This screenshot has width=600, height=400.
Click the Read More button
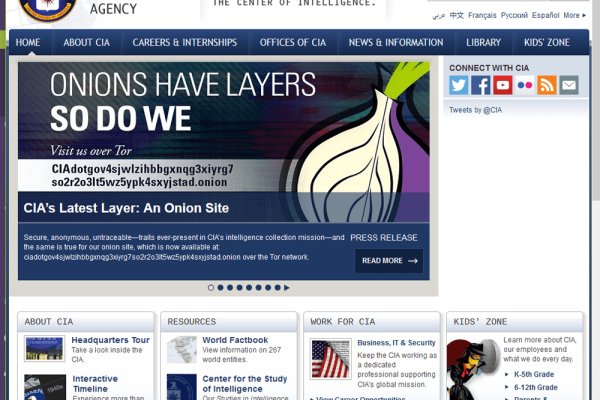tap(388, 261)
